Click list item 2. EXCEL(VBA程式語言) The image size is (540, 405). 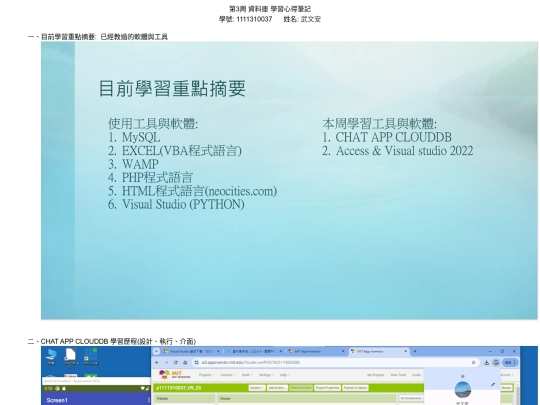[x=175, y=150]
